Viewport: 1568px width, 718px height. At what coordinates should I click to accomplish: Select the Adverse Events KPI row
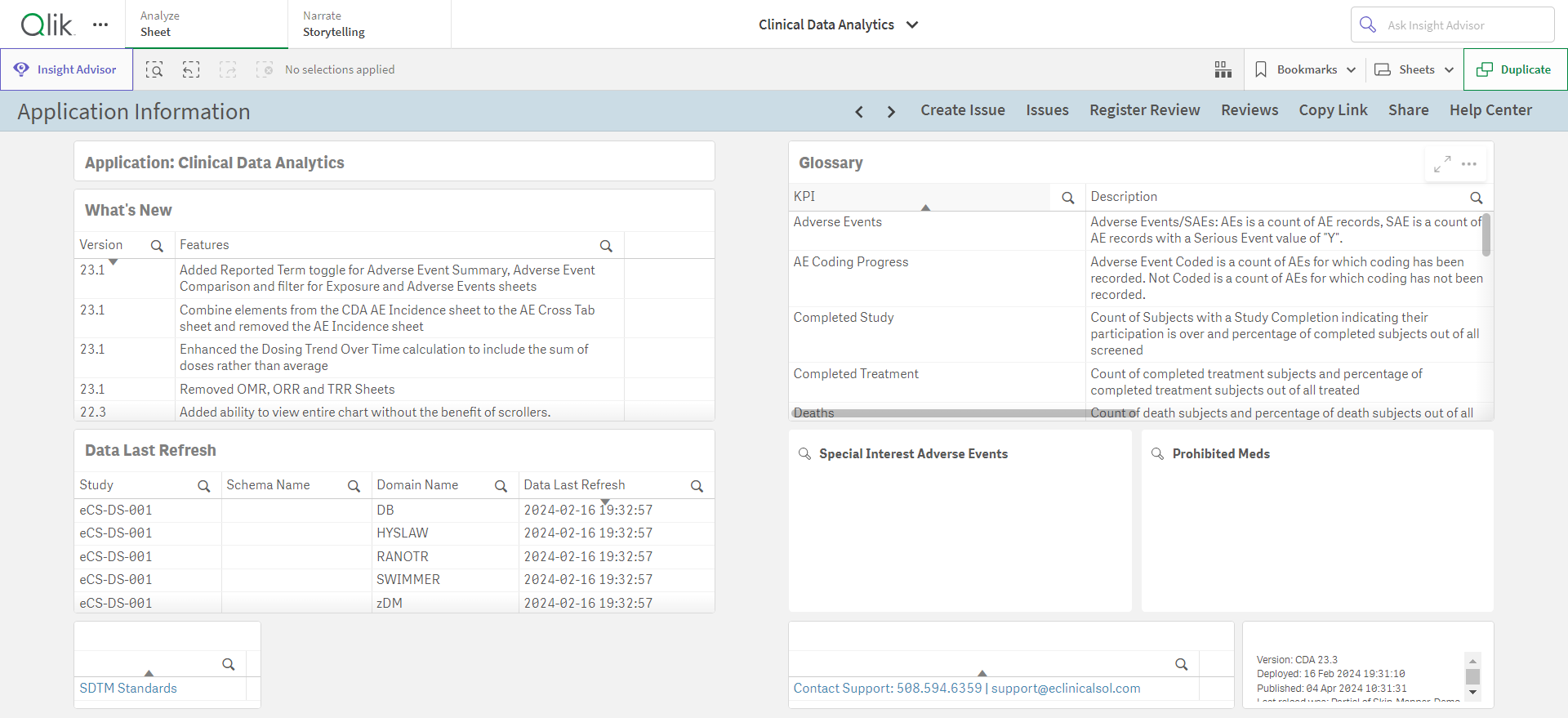coord(937,230)
